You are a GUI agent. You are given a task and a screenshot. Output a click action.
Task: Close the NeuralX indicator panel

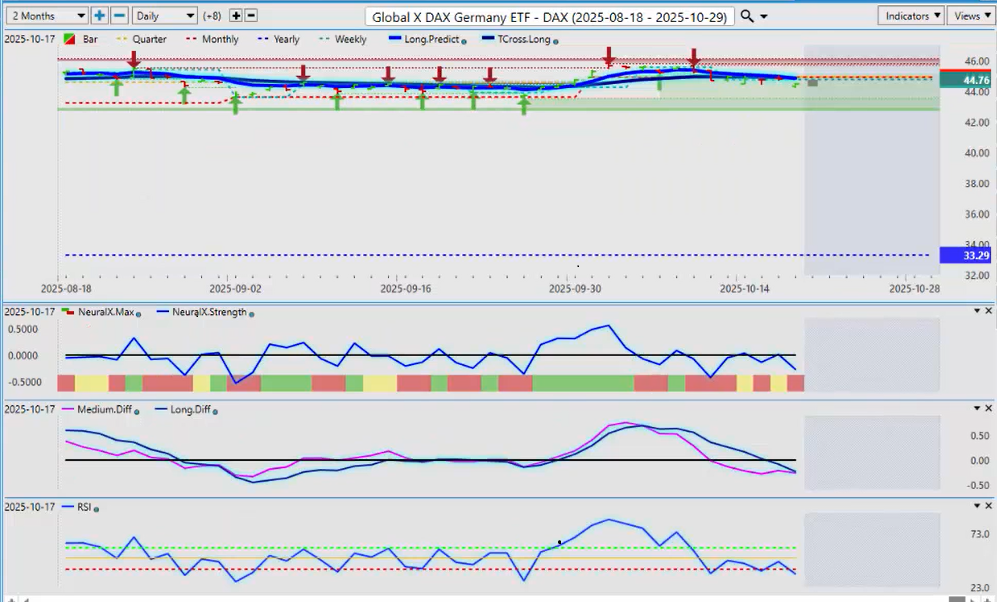(989, 311)
